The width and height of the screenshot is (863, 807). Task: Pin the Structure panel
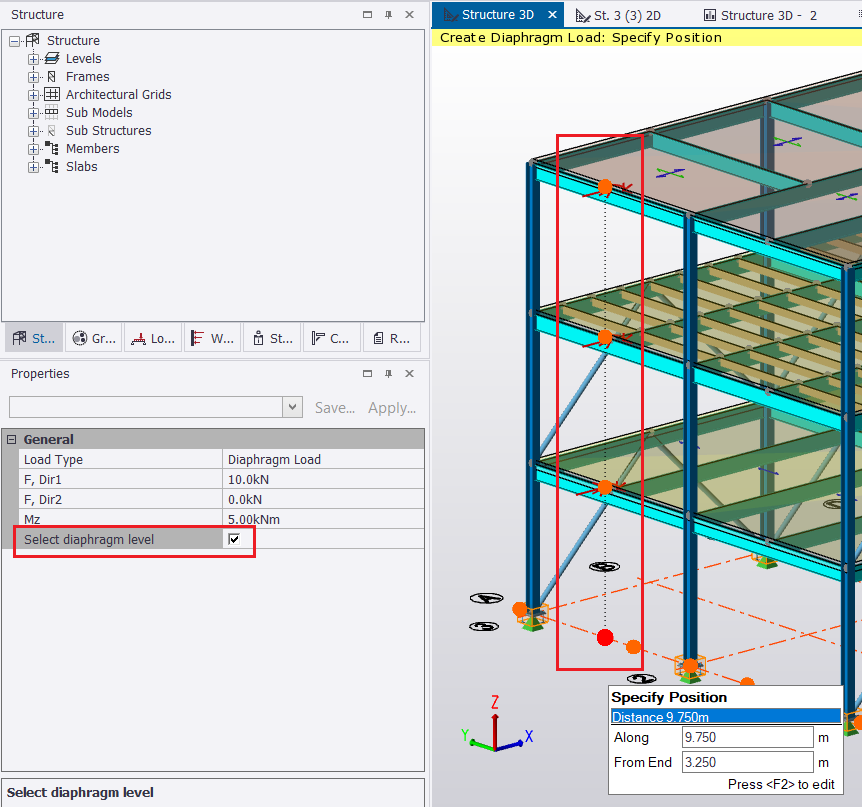point(389,15)
